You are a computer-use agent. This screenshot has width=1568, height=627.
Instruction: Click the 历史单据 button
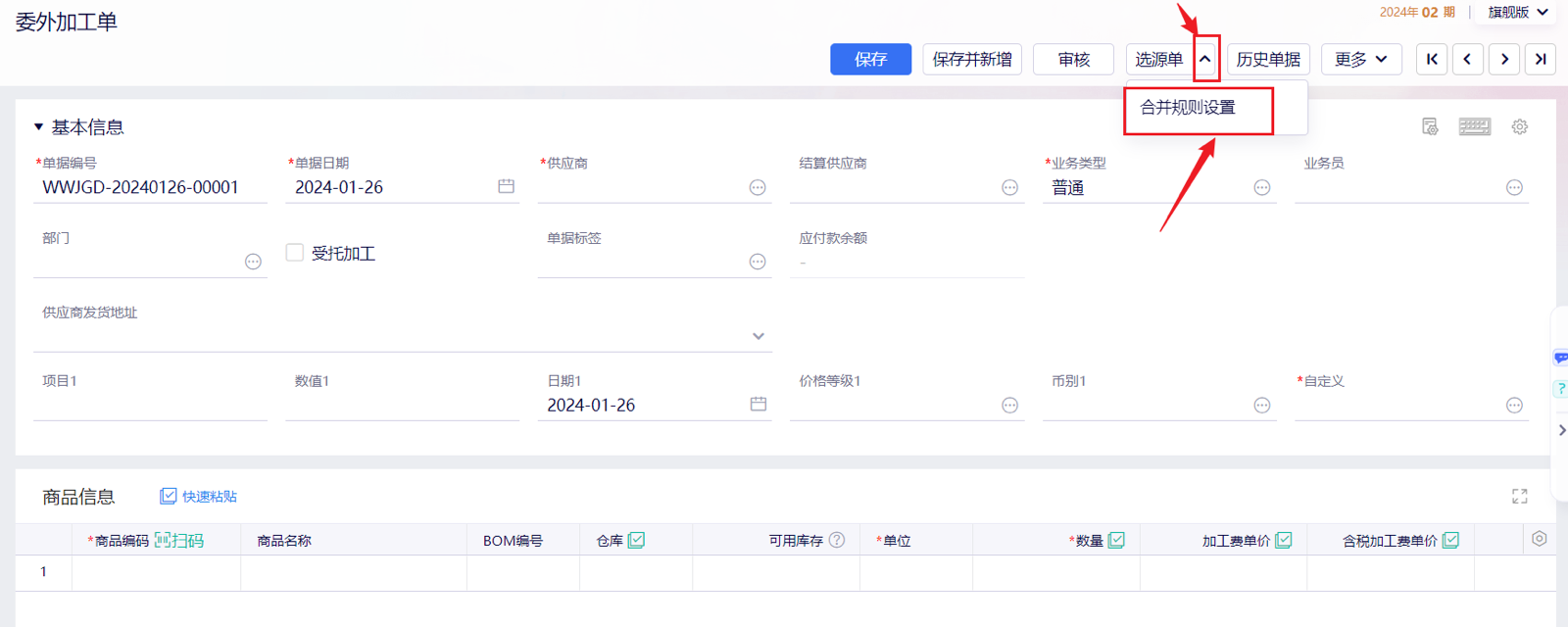1268,59
